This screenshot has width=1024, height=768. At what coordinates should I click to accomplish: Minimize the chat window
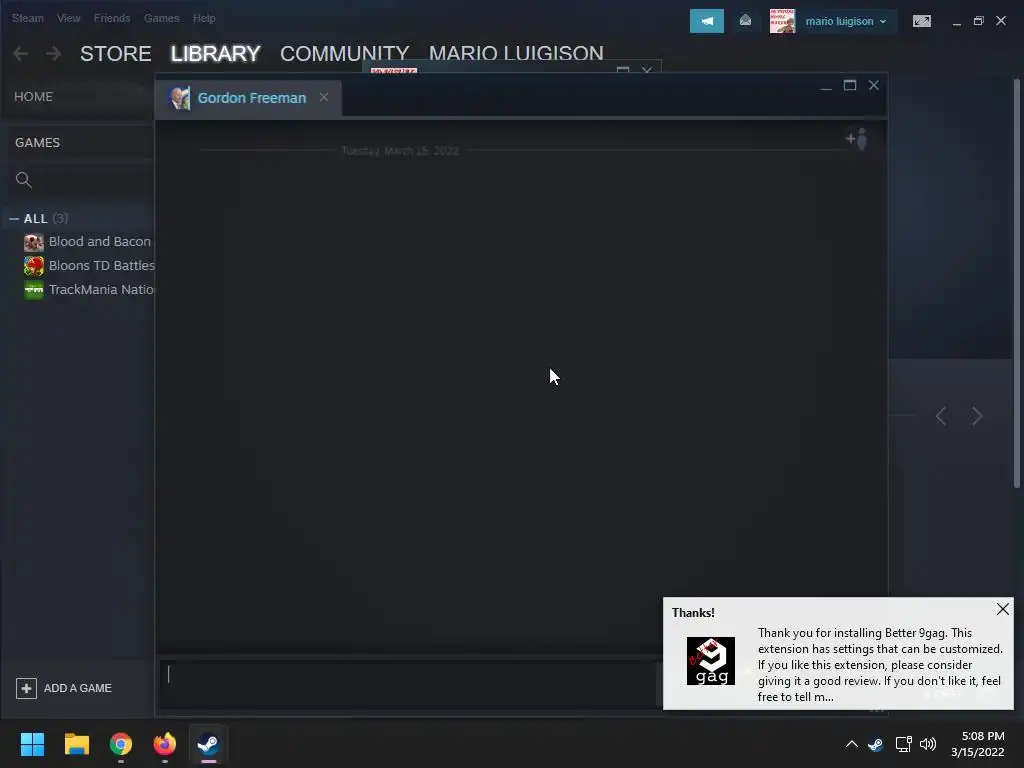(x=826, y=86)
